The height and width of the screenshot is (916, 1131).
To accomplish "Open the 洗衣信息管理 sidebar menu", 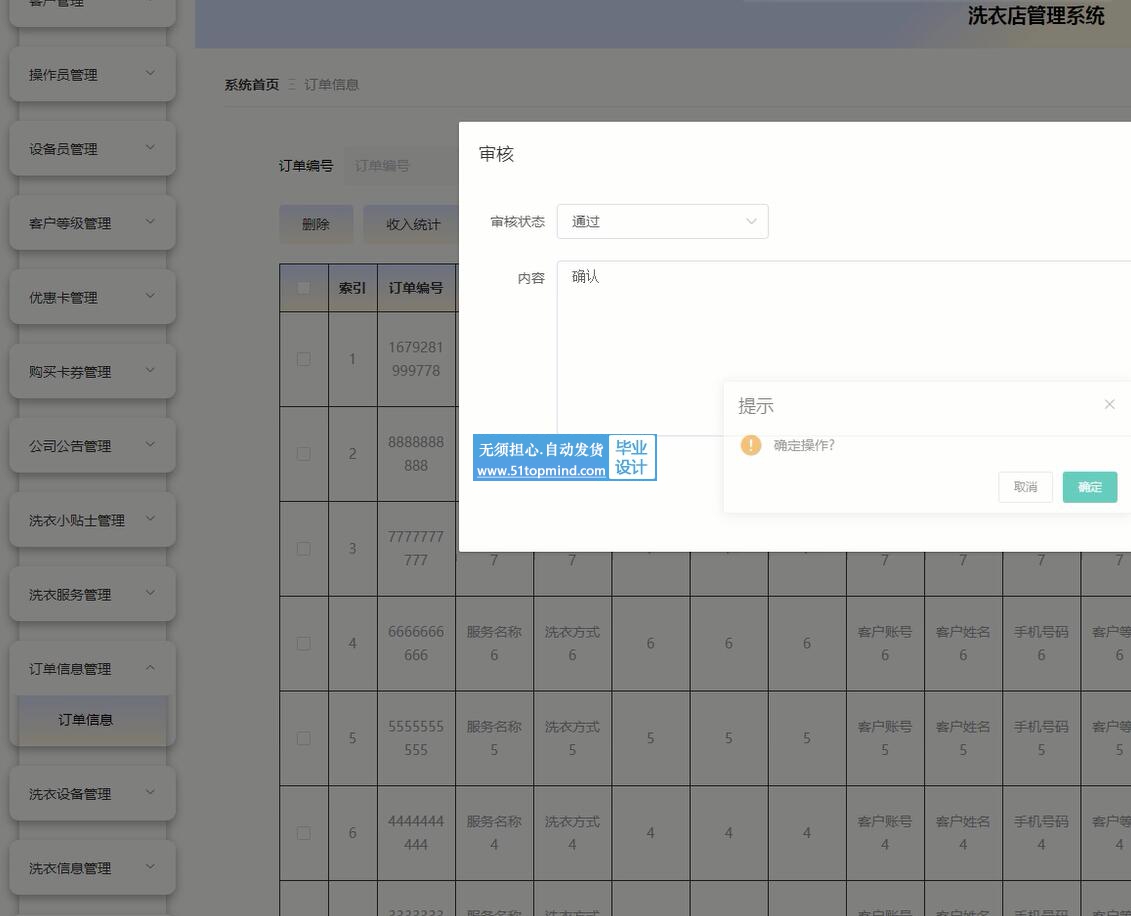I will [92, 868].
